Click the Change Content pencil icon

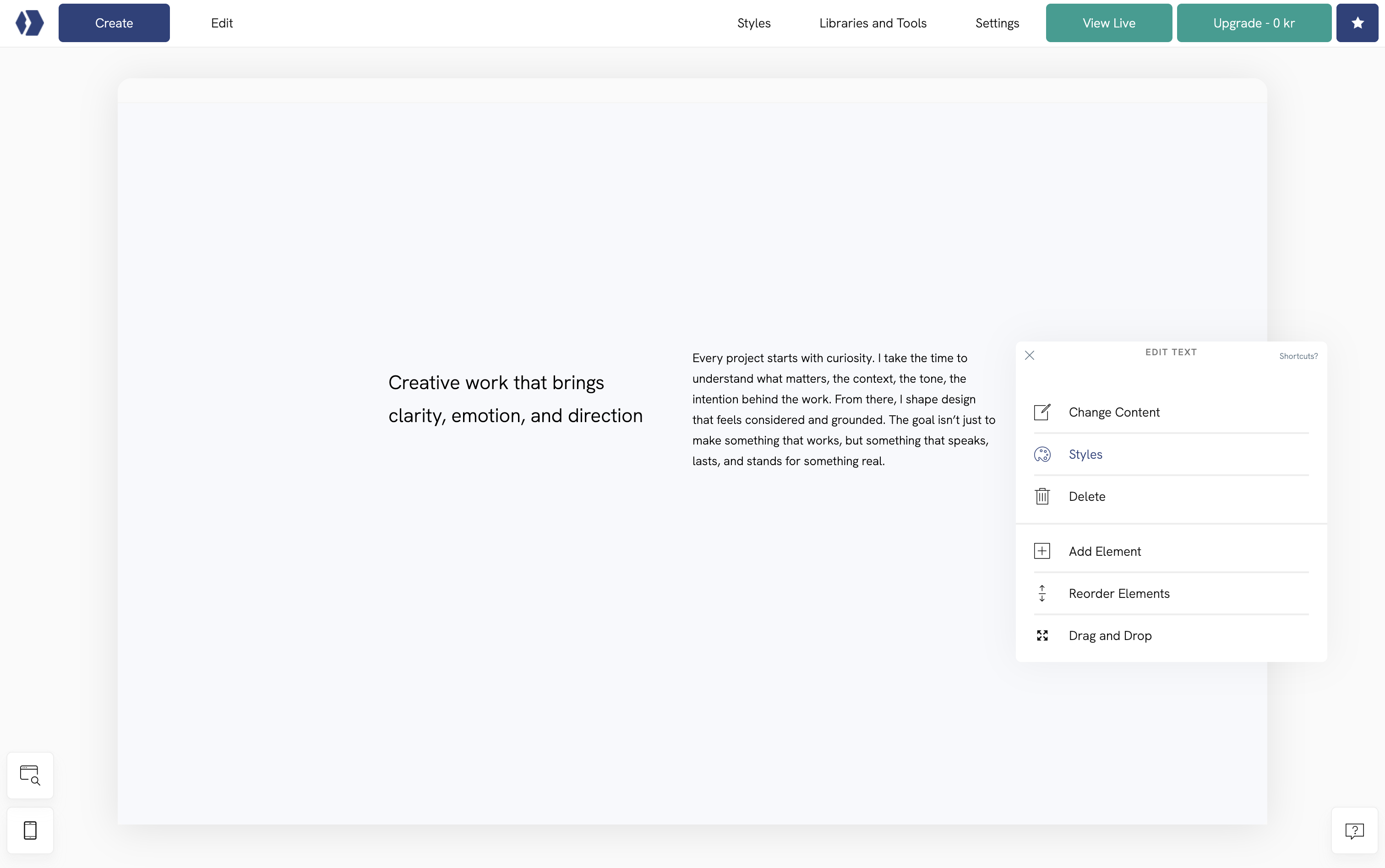click(1042, 412)
